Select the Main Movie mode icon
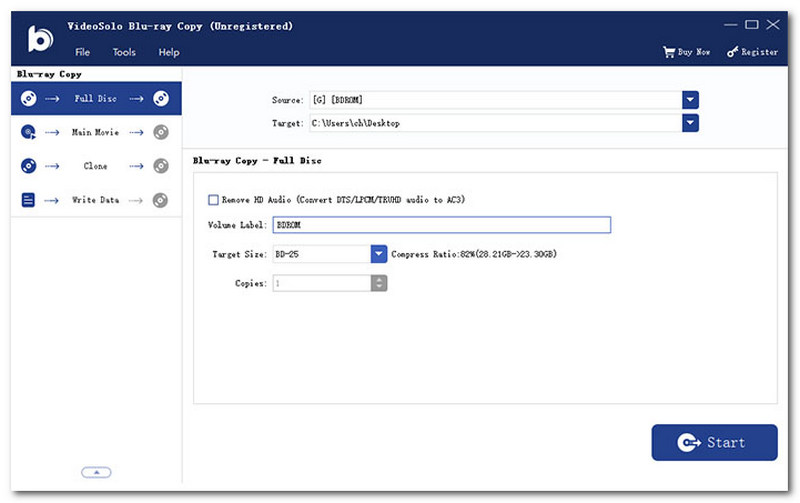Screen dimensions: 800x503 click(28, 132)
